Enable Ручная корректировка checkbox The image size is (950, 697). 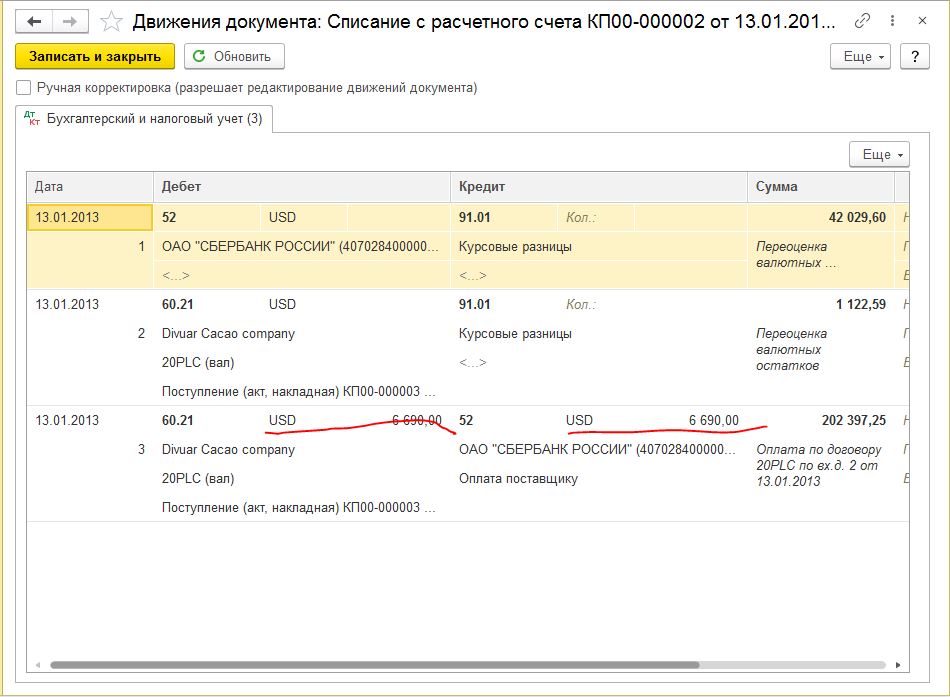coord(24,88)
